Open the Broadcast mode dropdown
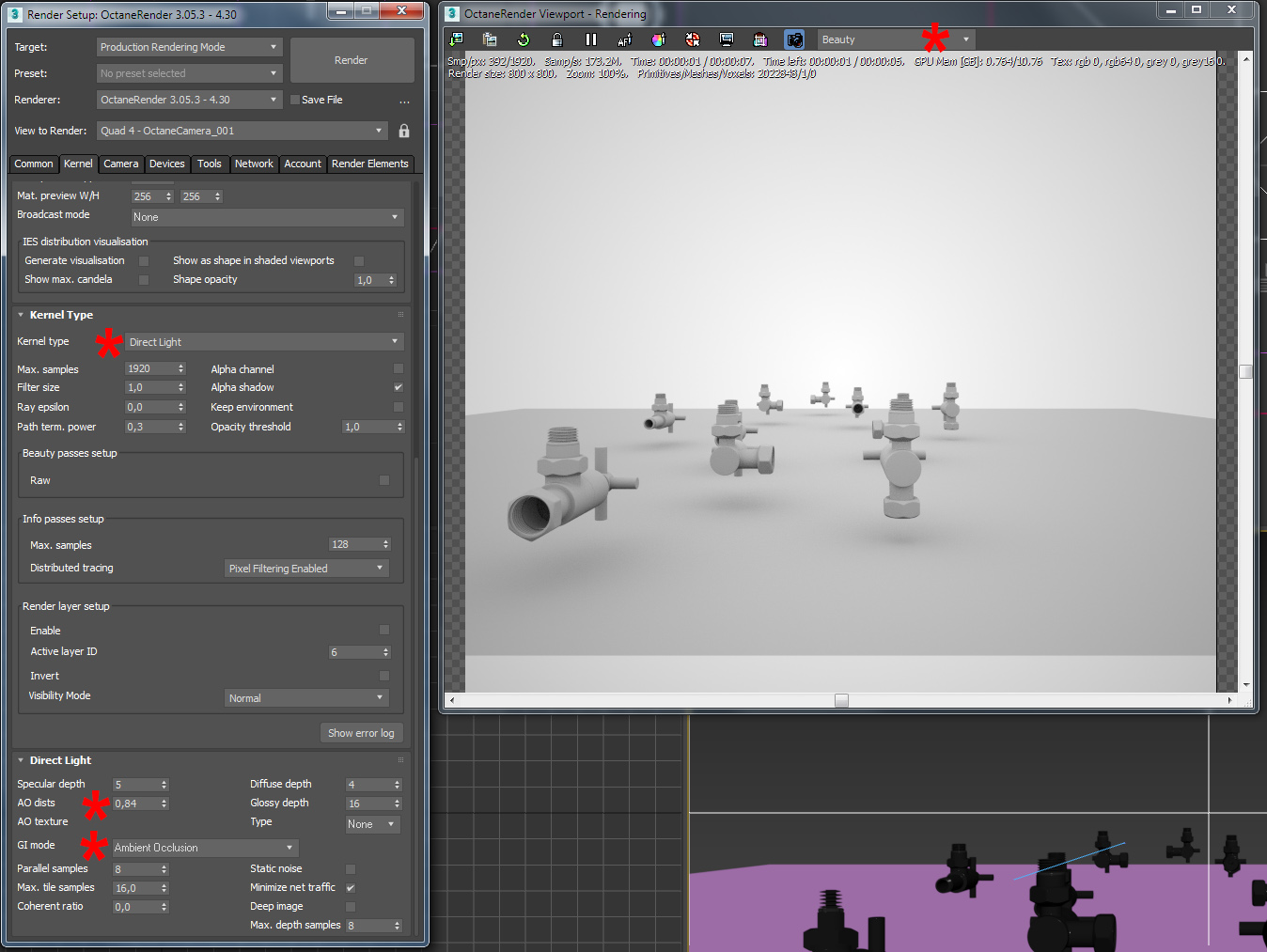This screenshot has height=952, width=1267. [267, 217]
